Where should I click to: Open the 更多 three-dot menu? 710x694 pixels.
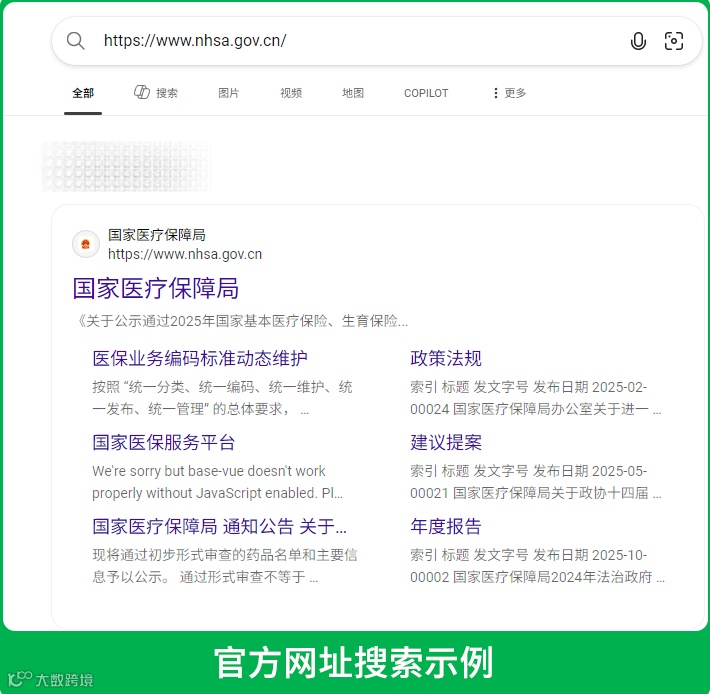[509, 93]
